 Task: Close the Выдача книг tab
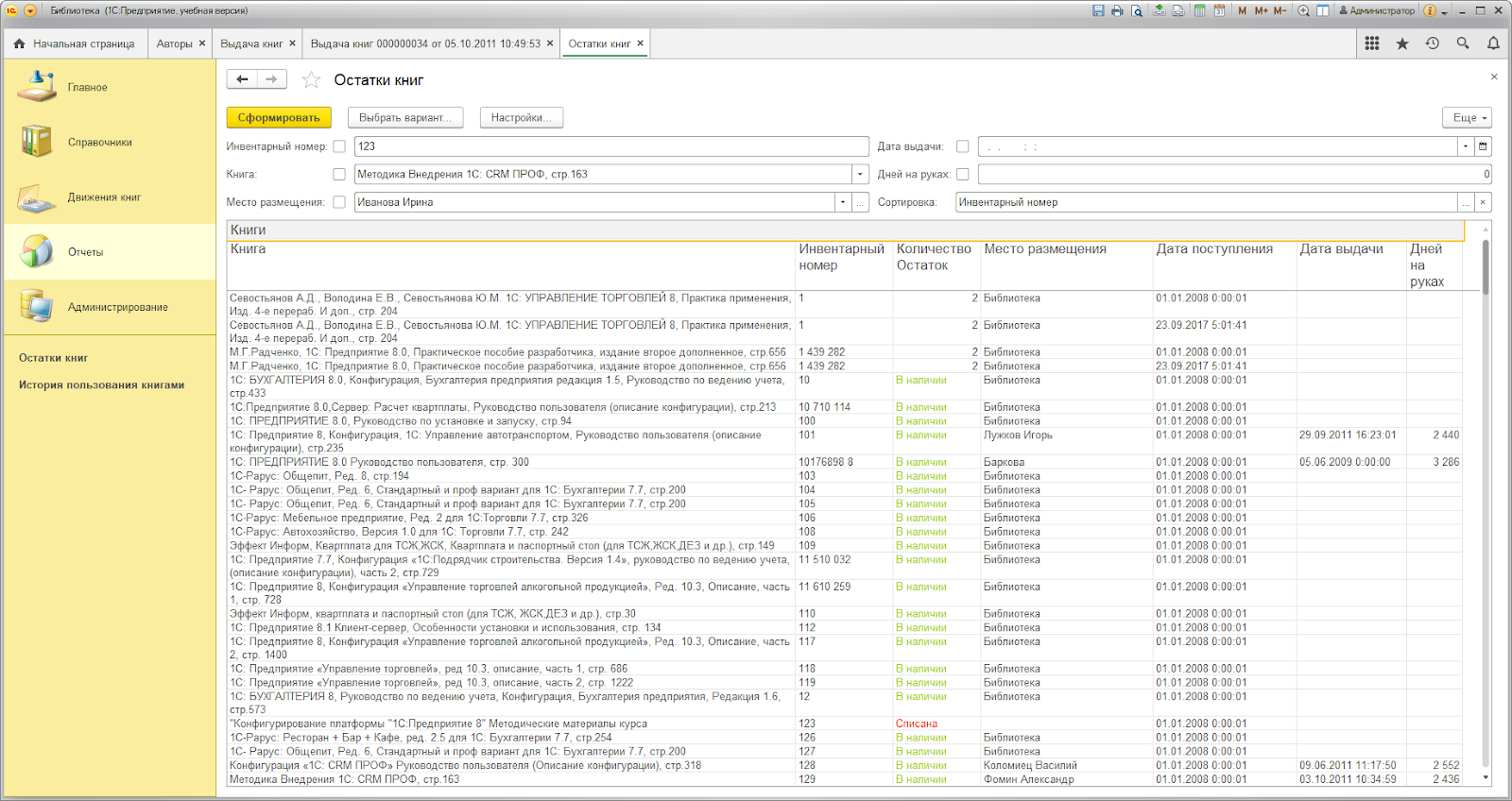(292, 43)
